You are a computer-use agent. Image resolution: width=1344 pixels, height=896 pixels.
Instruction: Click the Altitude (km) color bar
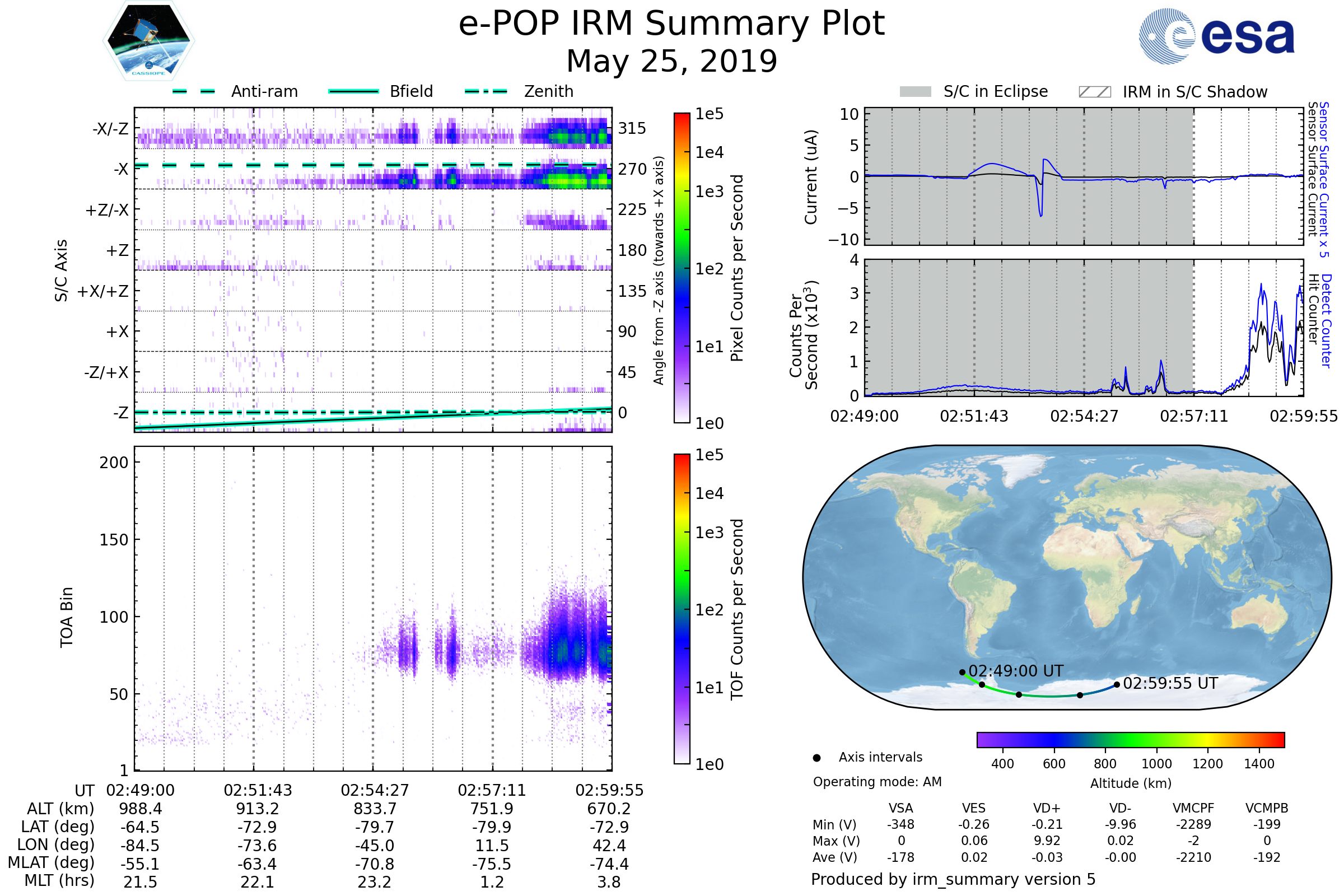coord(1130,740)
